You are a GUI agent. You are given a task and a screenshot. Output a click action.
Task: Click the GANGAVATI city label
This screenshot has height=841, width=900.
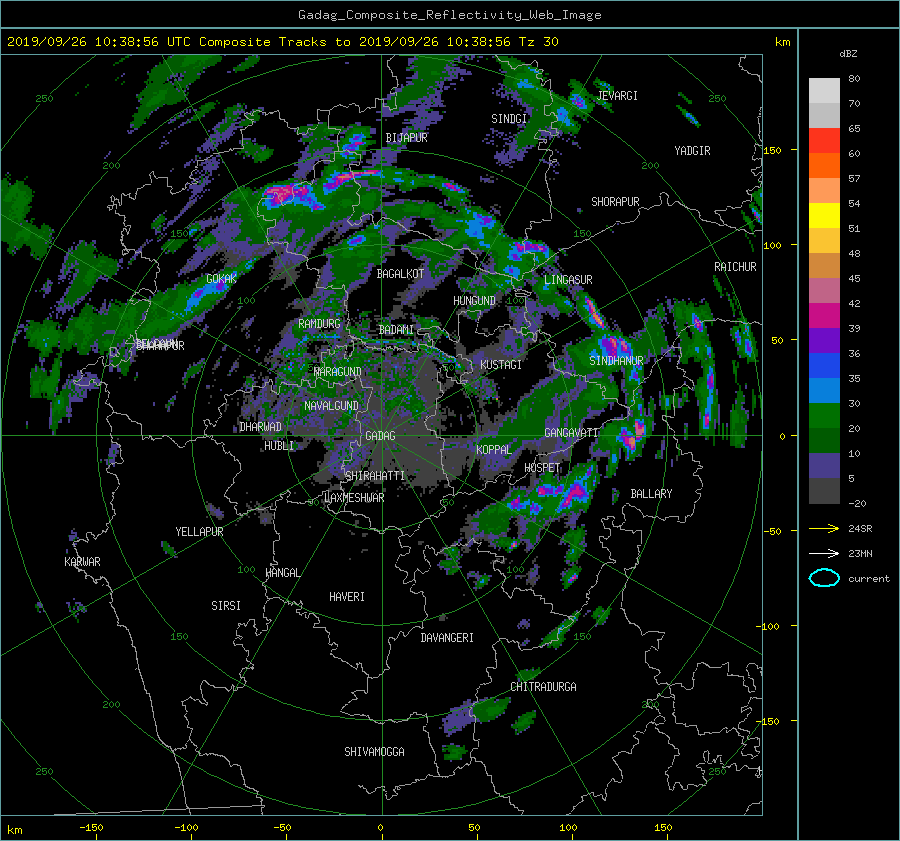[x=571, y=433]
